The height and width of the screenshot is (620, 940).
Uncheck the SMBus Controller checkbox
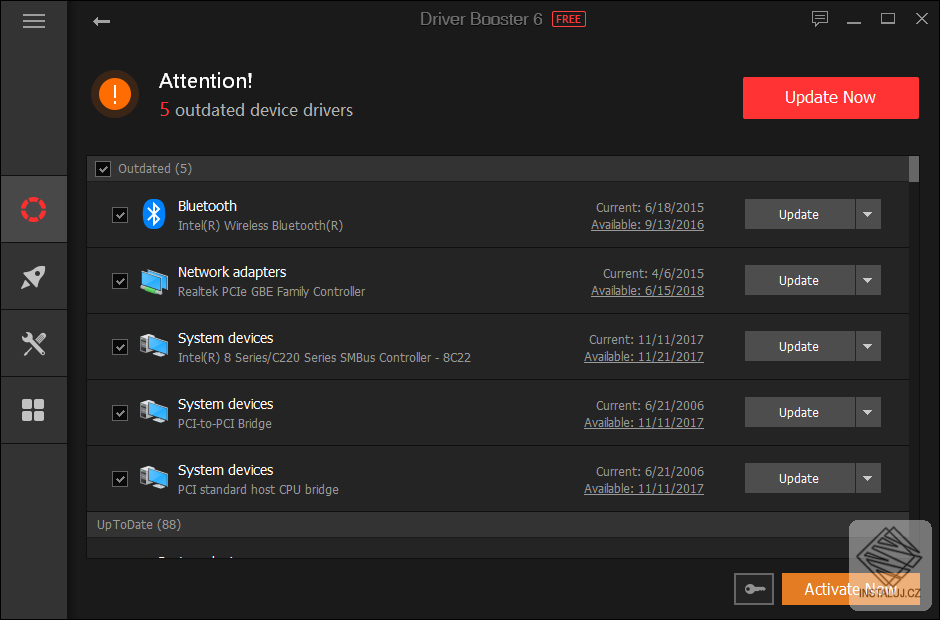(120, 347)
